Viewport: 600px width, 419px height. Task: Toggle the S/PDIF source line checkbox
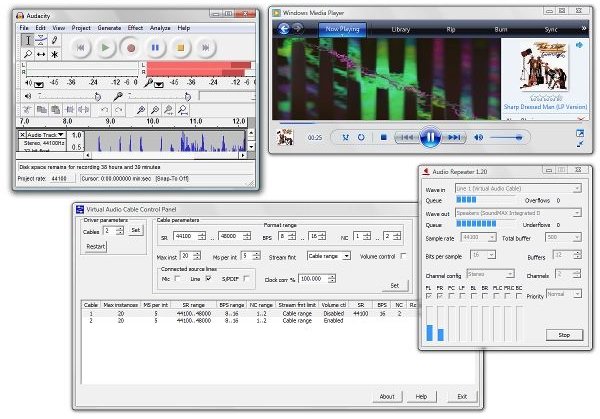(x=246, y=278)
